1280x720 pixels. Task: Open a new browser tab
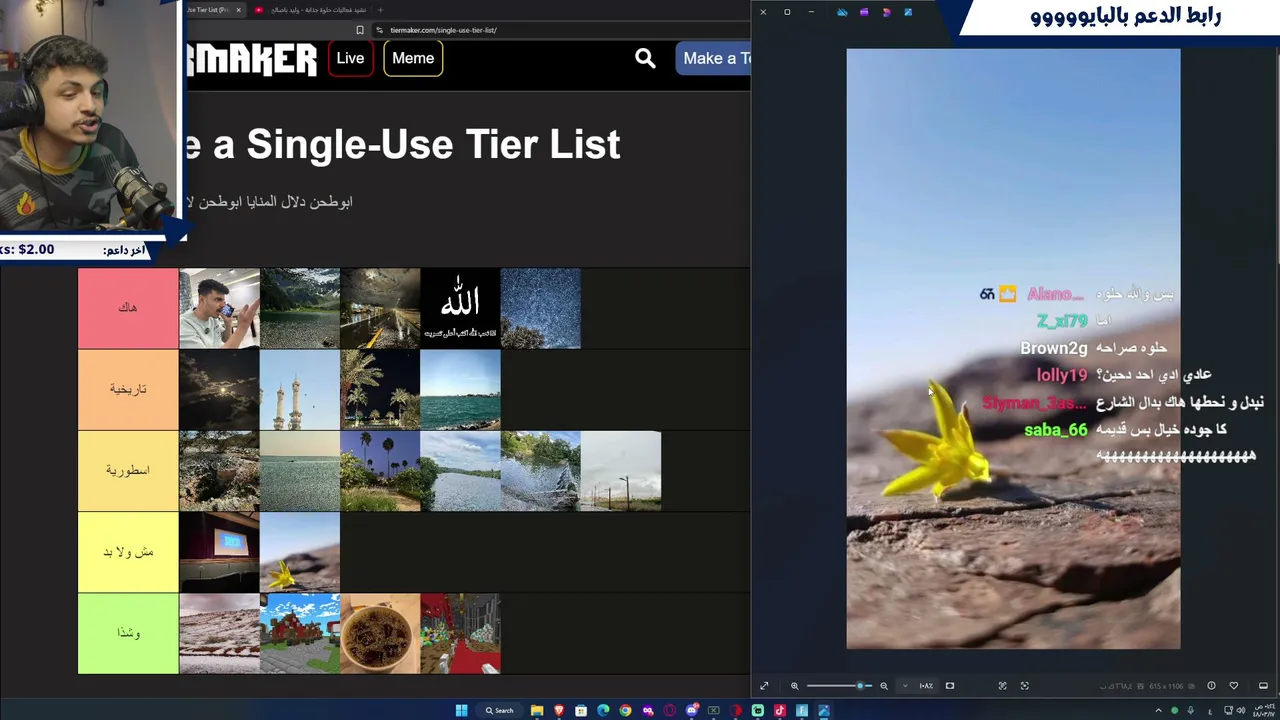click(380, 10)
